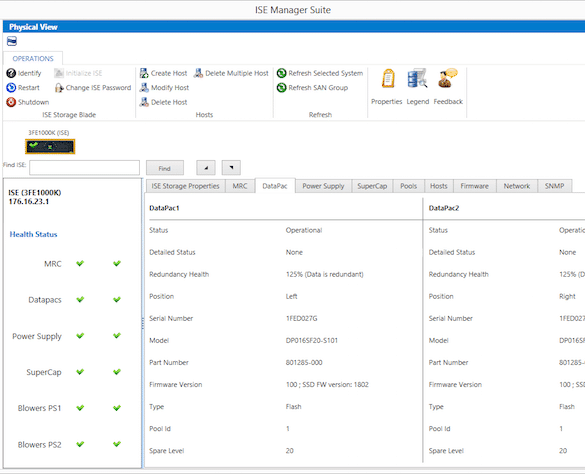
Task: Open the SNMP tab
Action: 554,186
